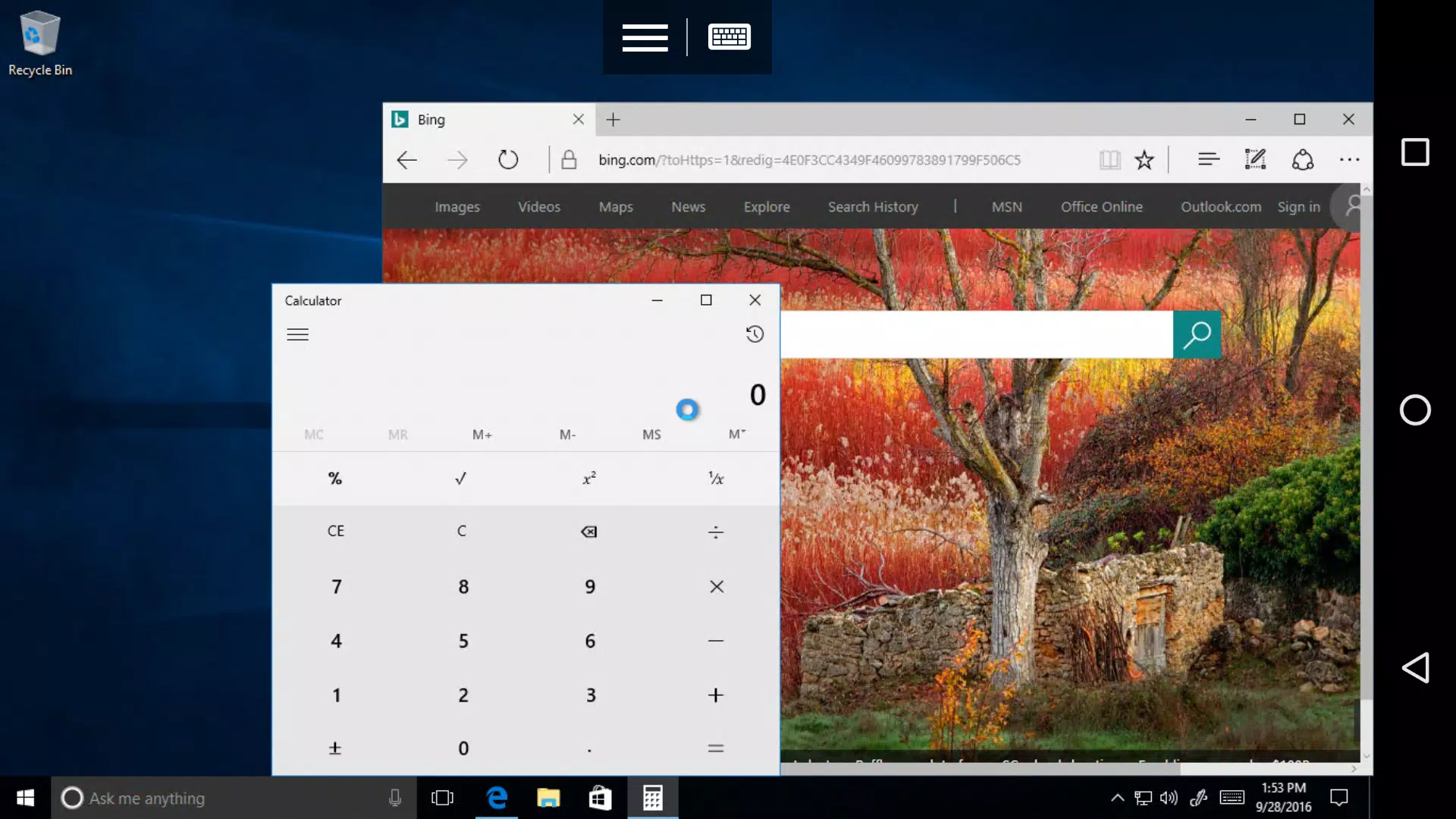
Task: Click Sign in button on Bing
Action: pos(1298,206)
